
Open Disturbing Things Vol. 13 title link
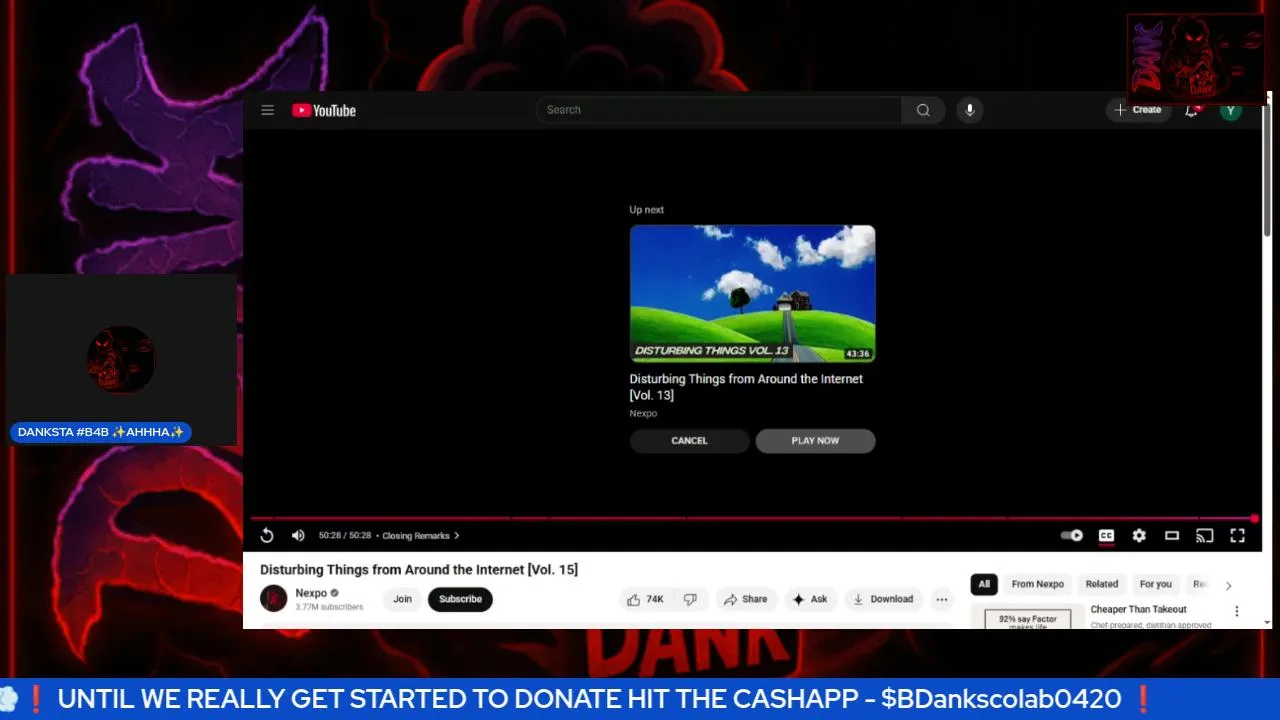(746, 387)
